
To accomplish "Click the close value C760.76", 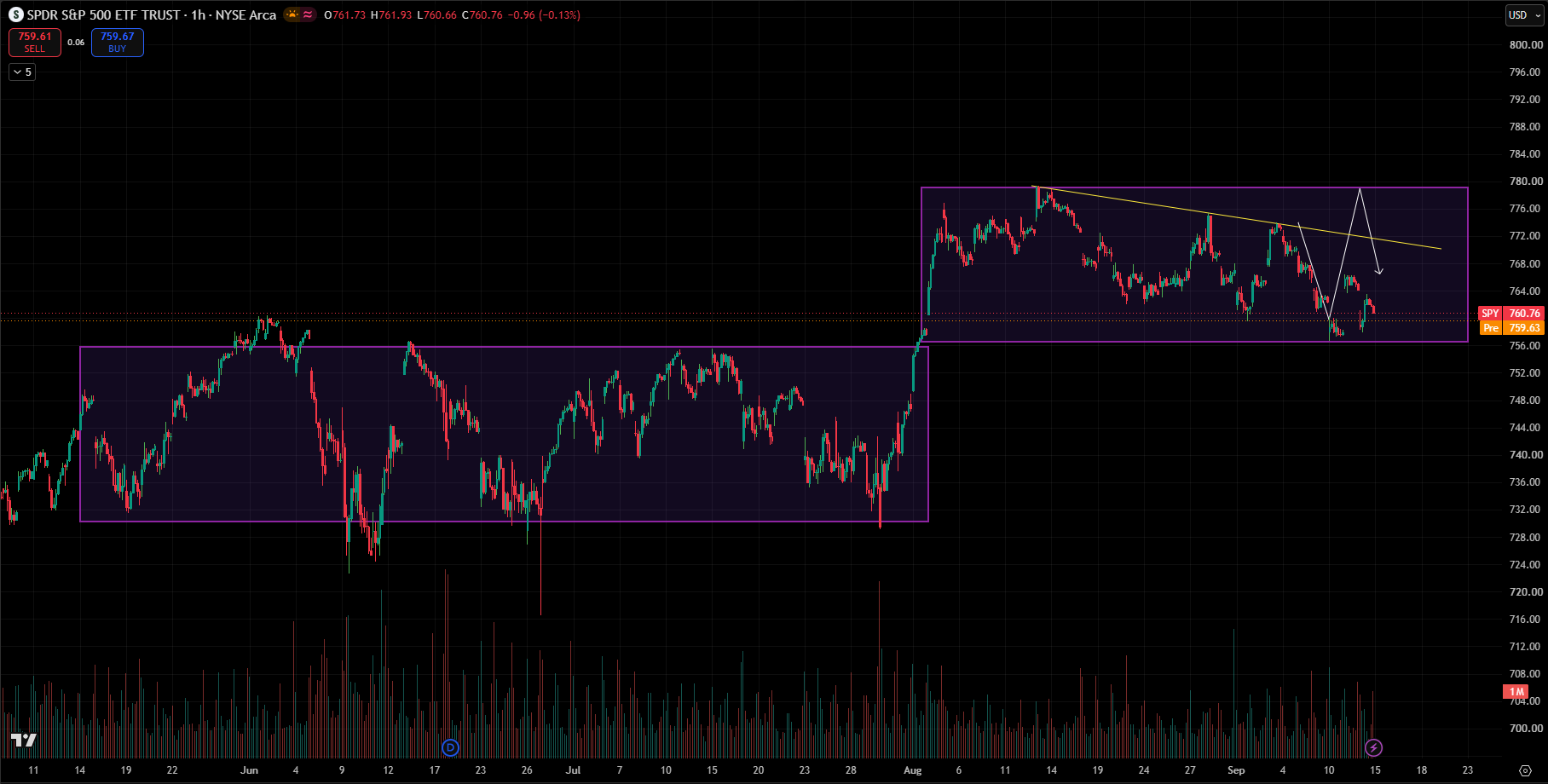I will click(482, 15).
